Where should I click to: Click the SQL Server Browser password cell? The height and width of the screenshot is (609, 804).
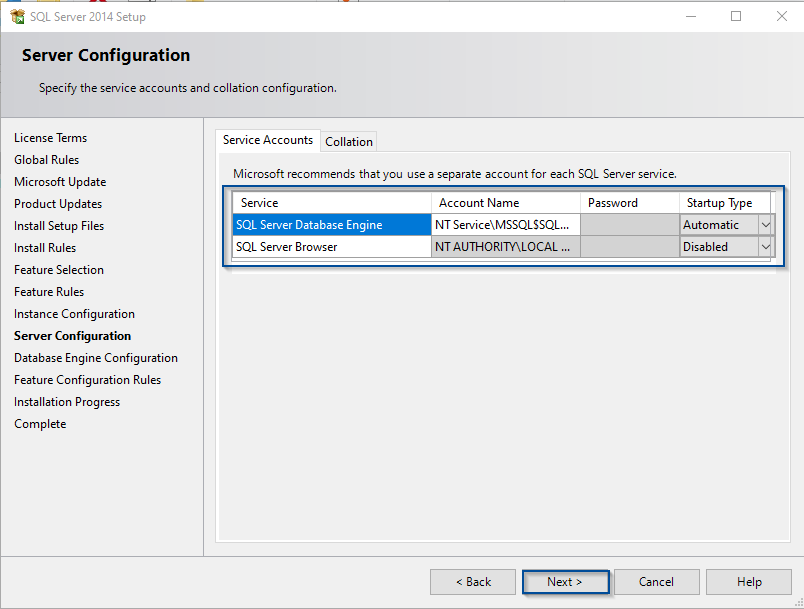(630, 247)
